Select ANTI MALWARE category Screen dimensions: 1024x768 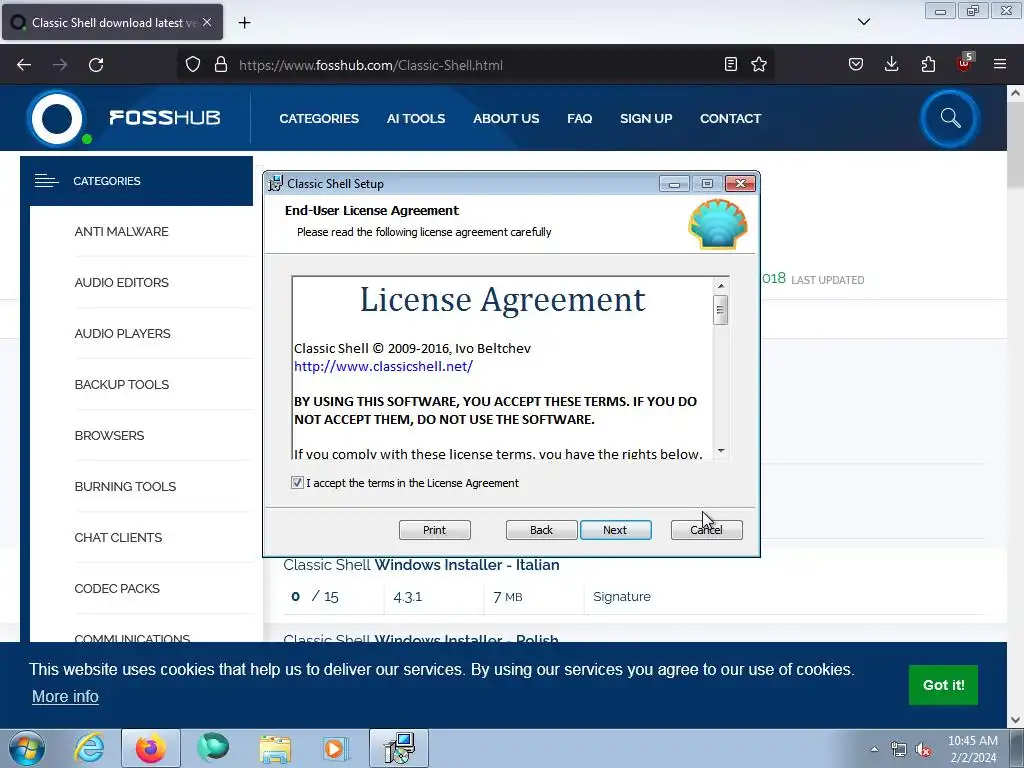121,231
